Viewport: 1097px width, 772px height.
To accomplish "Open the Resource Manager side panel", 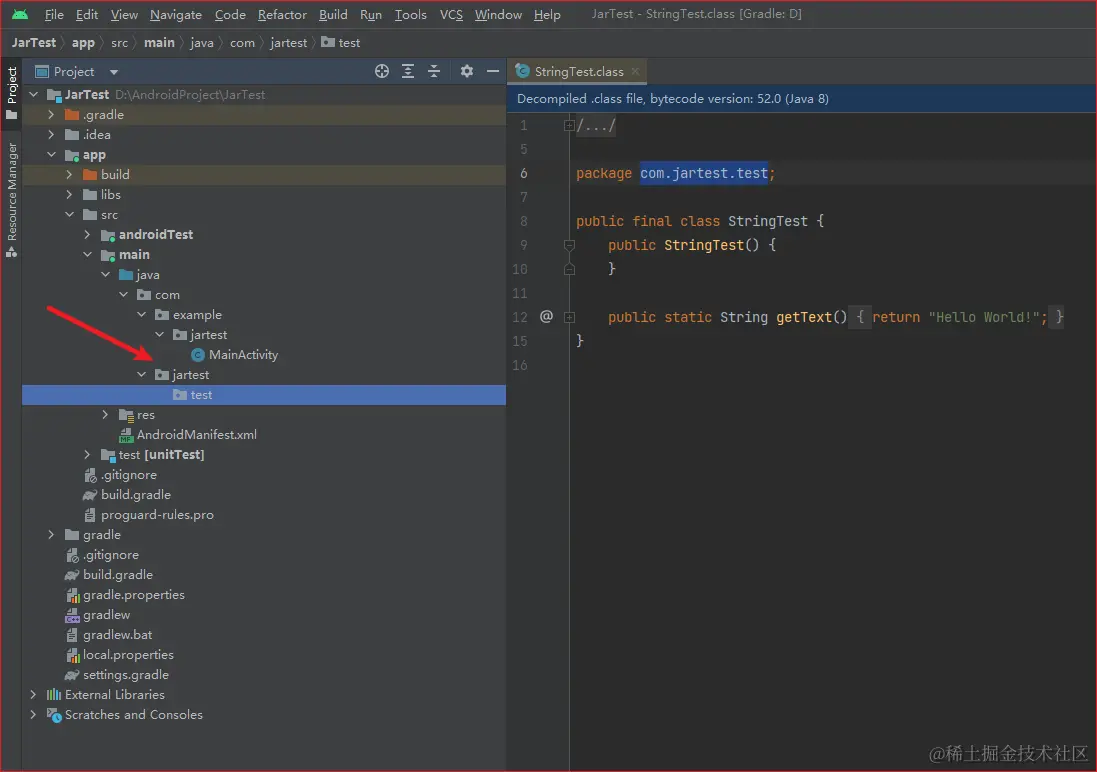I will [12, 192].
